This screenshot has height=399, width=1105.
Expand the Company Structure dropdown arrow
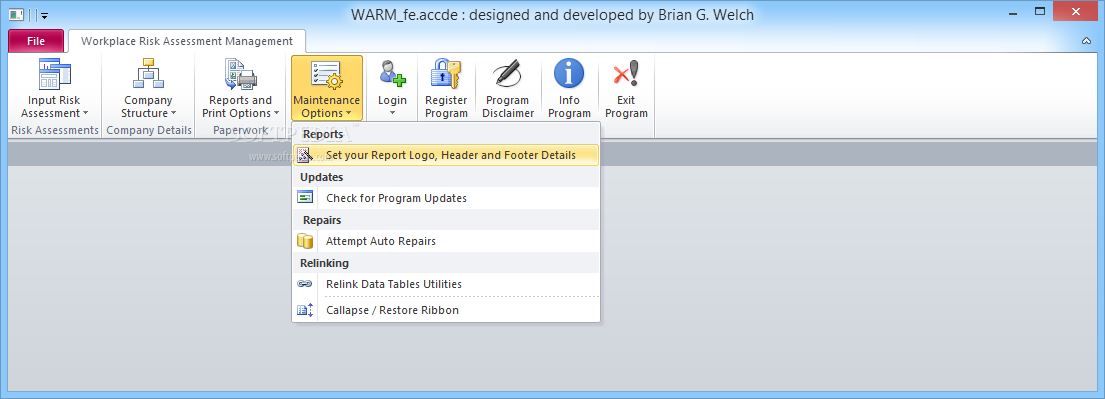pyautogui.click(x=173, y=113)
